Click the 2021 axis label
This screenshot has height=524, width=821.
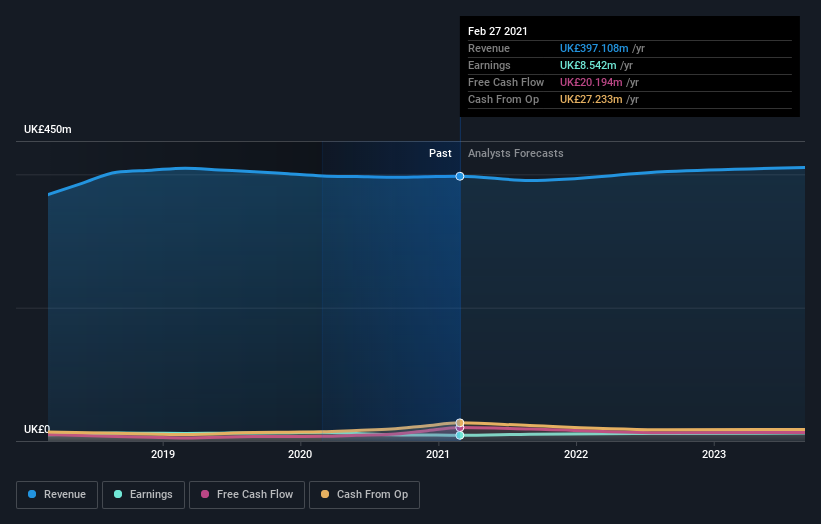pos(438,454)
